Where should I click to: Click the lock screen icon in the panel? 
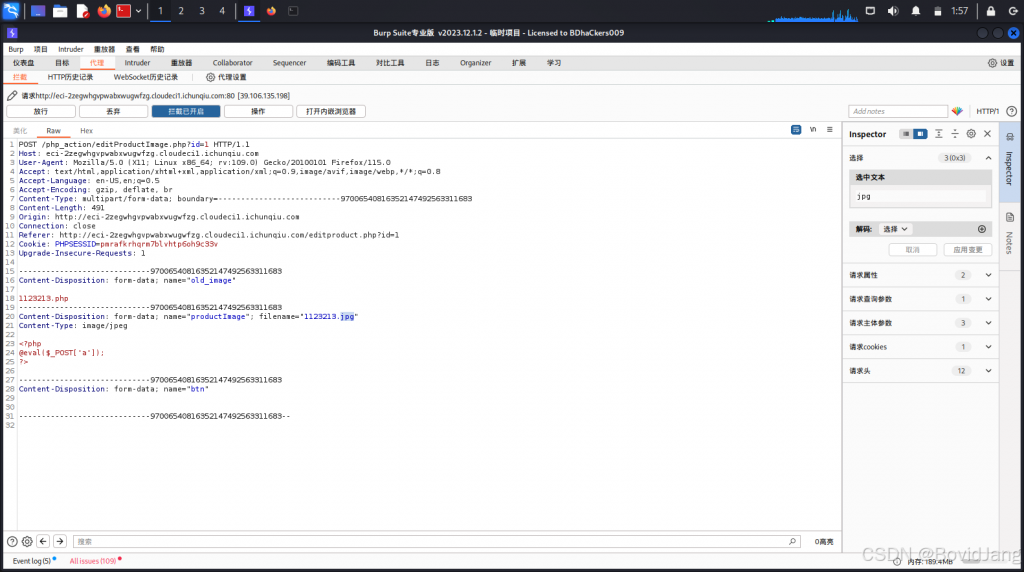(x=991, y=11)
